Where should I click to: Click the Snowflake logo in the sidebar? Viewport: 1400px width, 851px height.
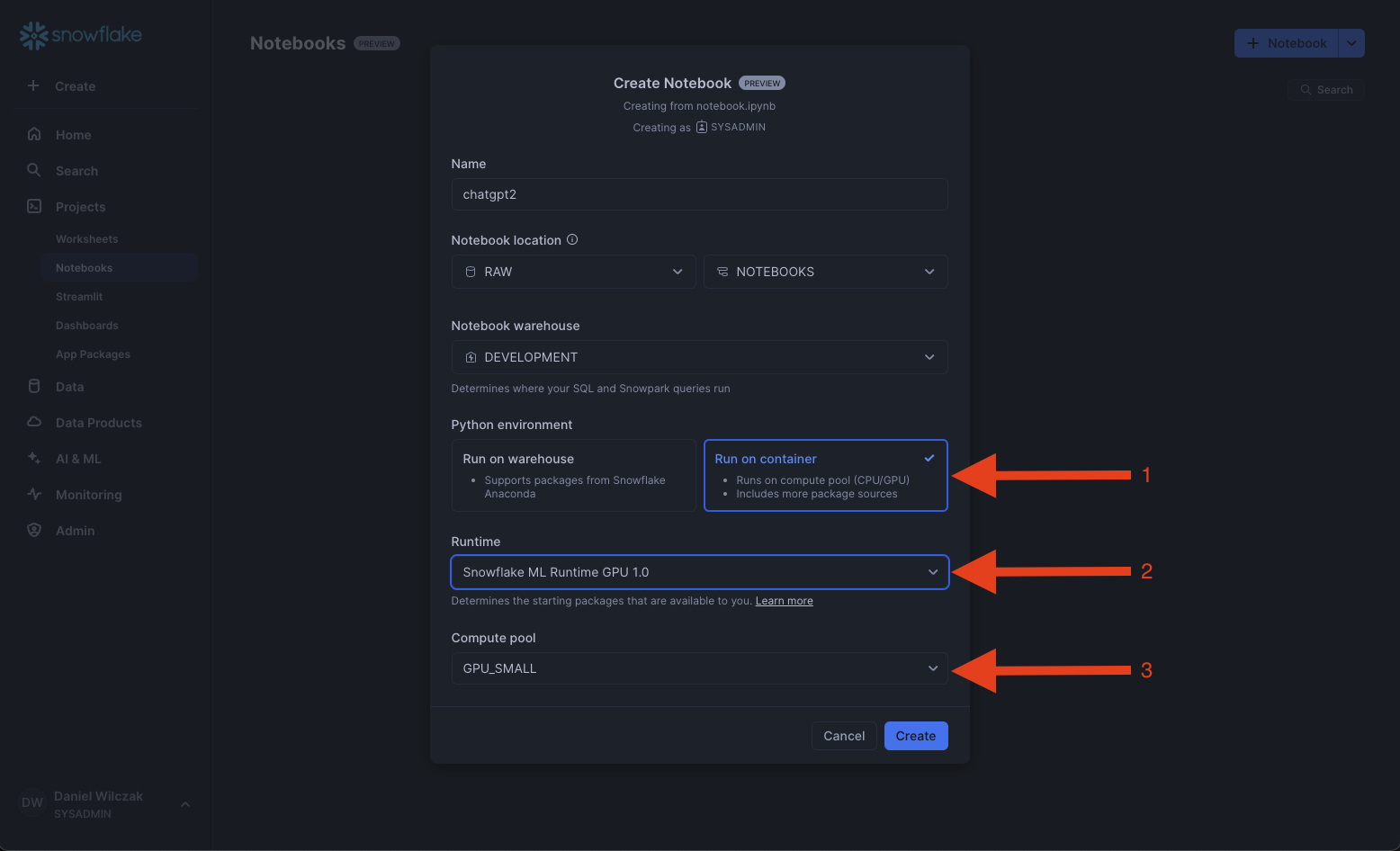(x=81, y=35)
